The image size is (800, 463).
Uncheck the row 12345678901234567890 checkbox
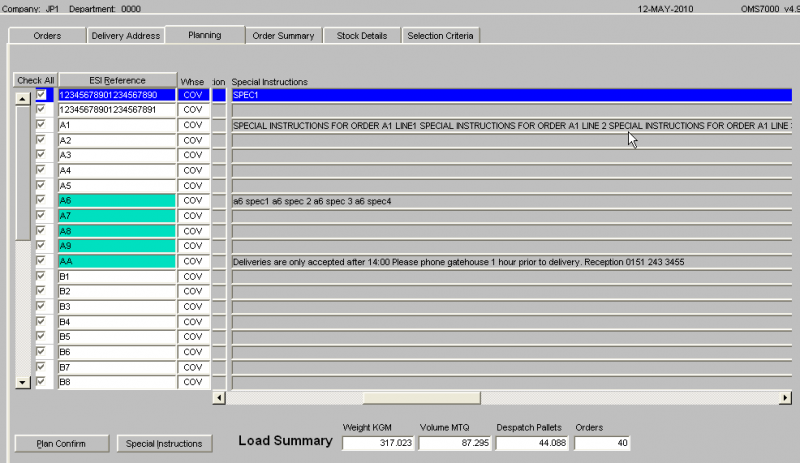click(x=41, y=94)
